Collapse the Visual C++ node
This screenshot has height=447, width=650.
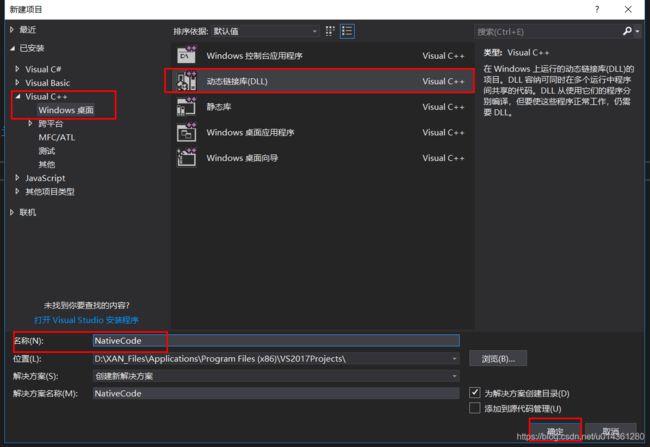pyautogui.click(x=18, y=96)
